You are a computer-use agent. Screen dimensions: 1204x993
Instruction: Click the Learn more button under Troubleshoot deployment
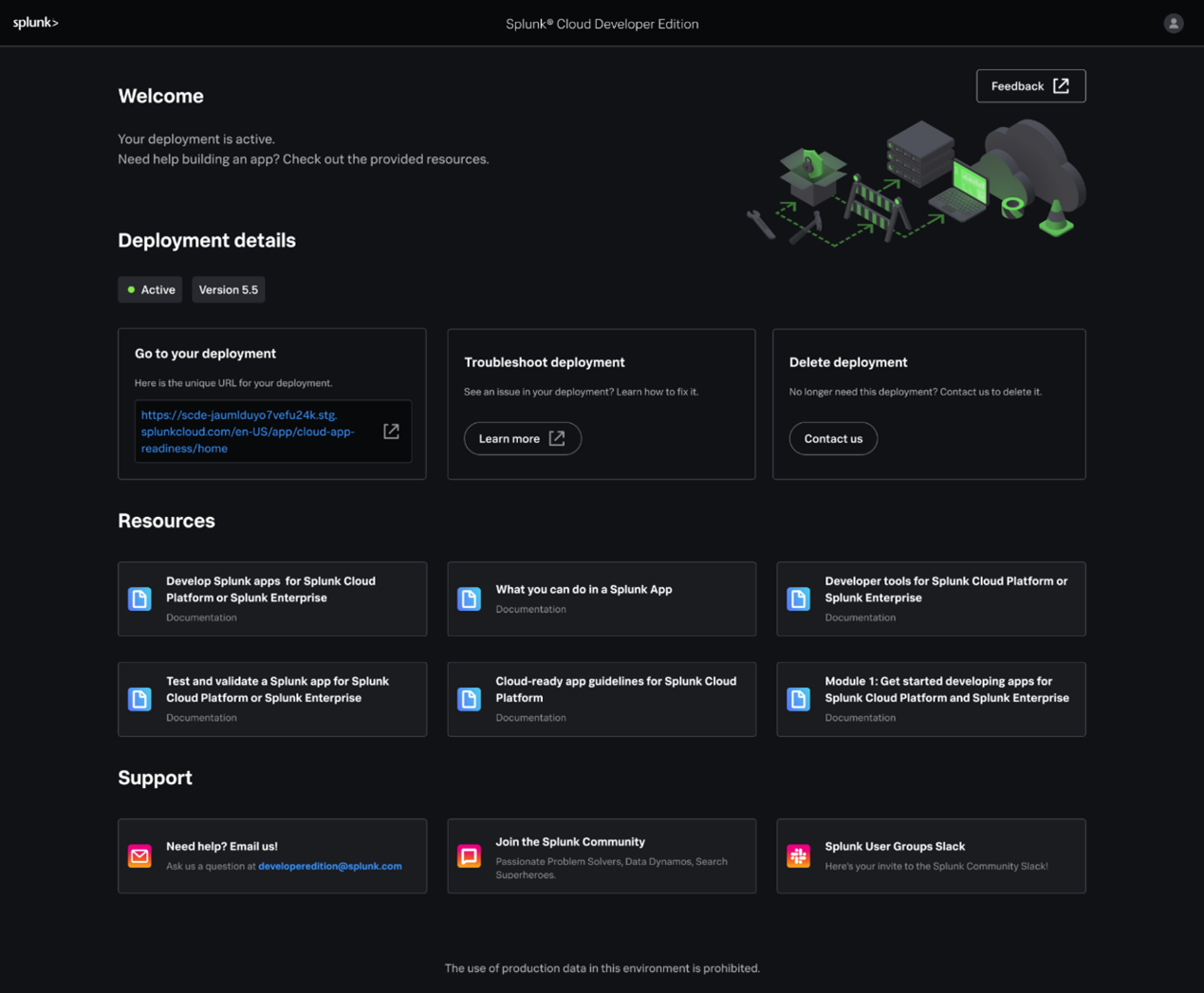pyautogui.click(x=522, y=438)
